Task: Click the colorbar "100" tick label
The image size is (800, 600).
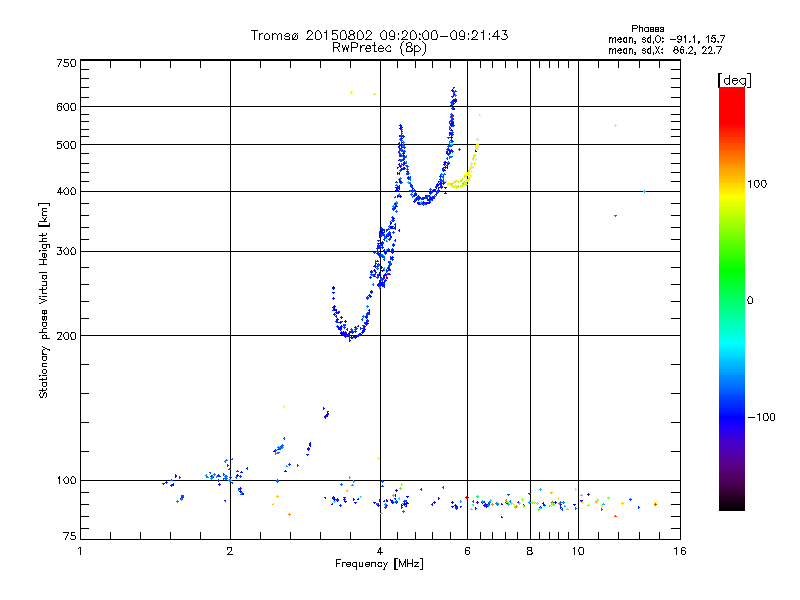Action: coord(757,184)
